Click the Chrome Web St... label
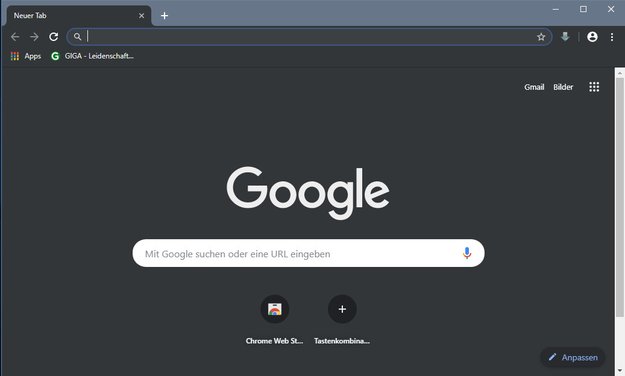The height and width of the screenshot is (376, 625). [x=274, y=341]
